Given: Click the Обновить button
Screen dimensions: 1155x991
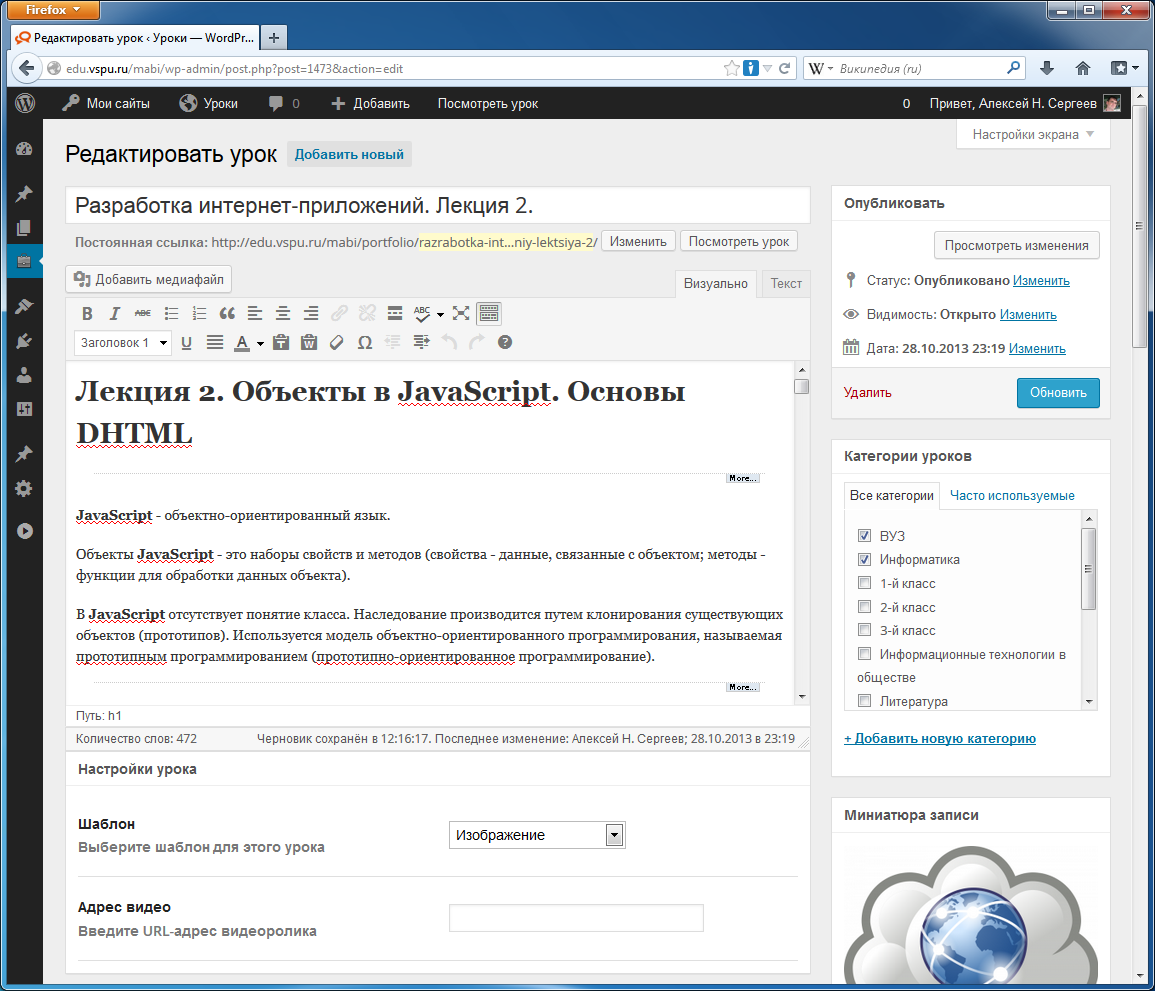Looking at the screenshot, I should click(x=1058, y=393).
